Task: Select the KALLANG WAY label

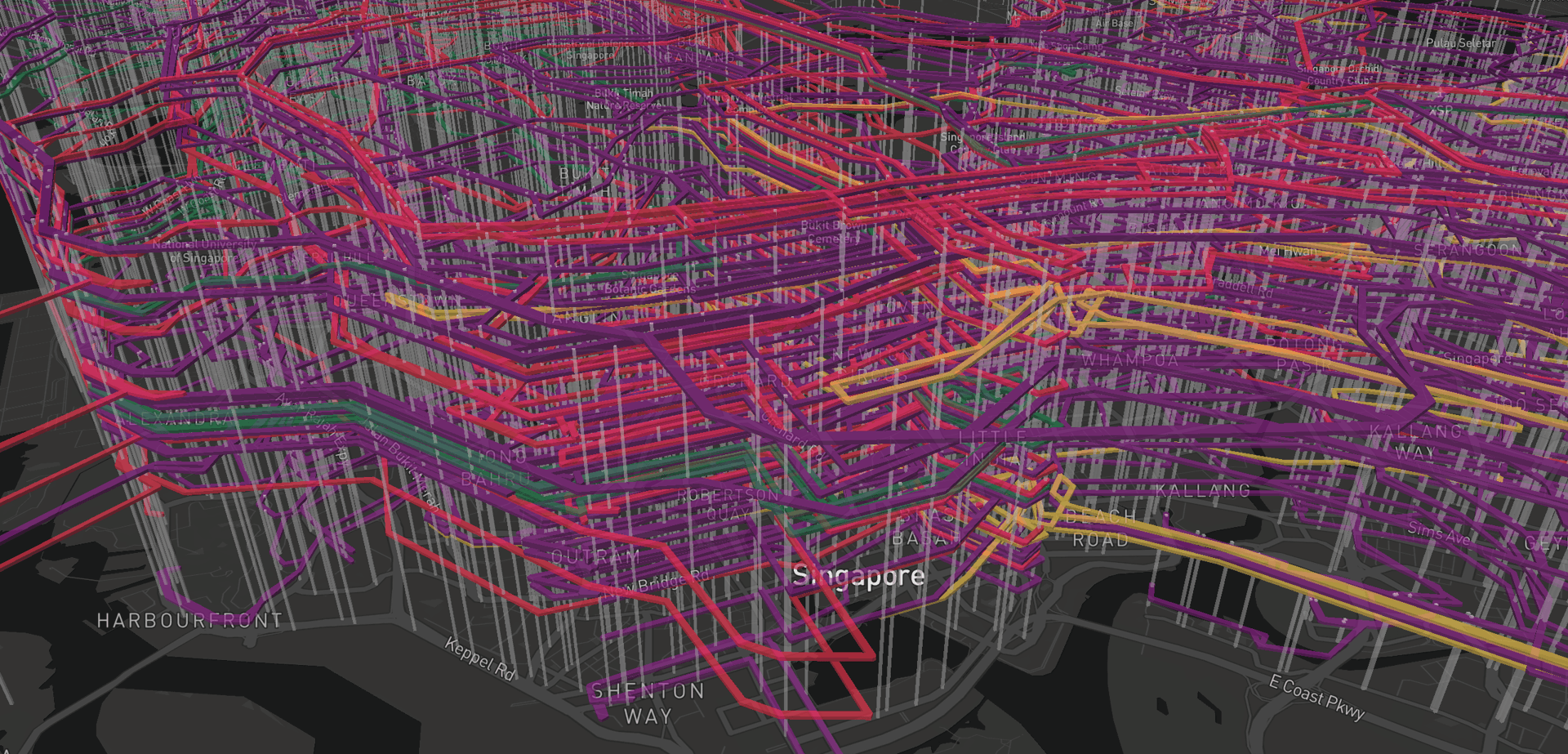Action: 1415,442
